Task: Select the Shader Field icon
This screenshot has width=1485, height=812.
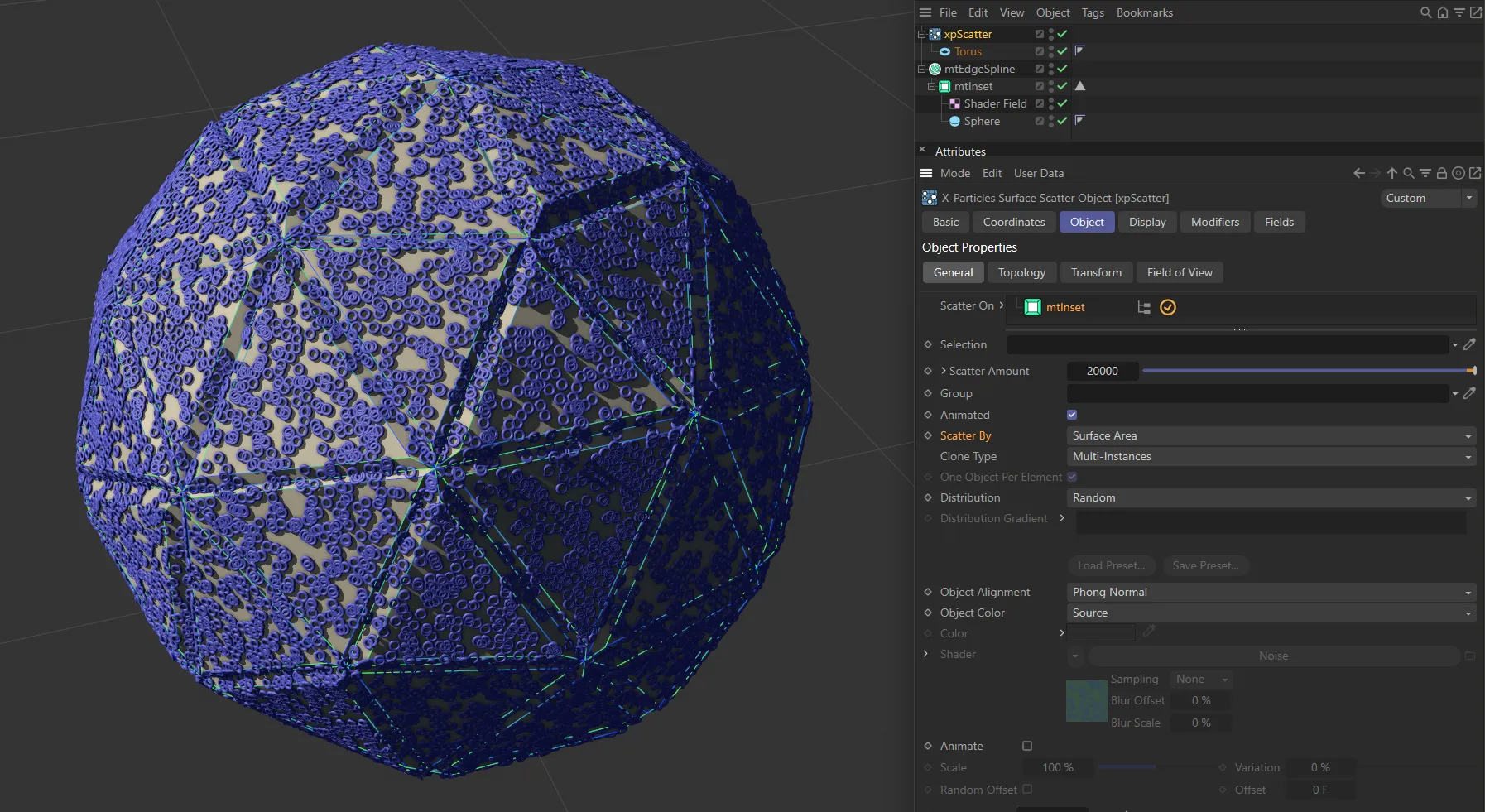Action: click(956, 103)
